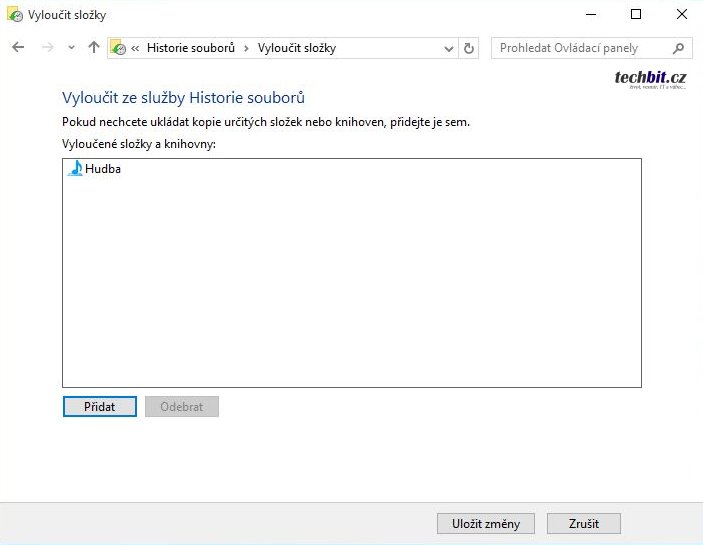Click the music note icon beside Hudba
This screenshot has width=703, height=545.
(x=75, y=169)
